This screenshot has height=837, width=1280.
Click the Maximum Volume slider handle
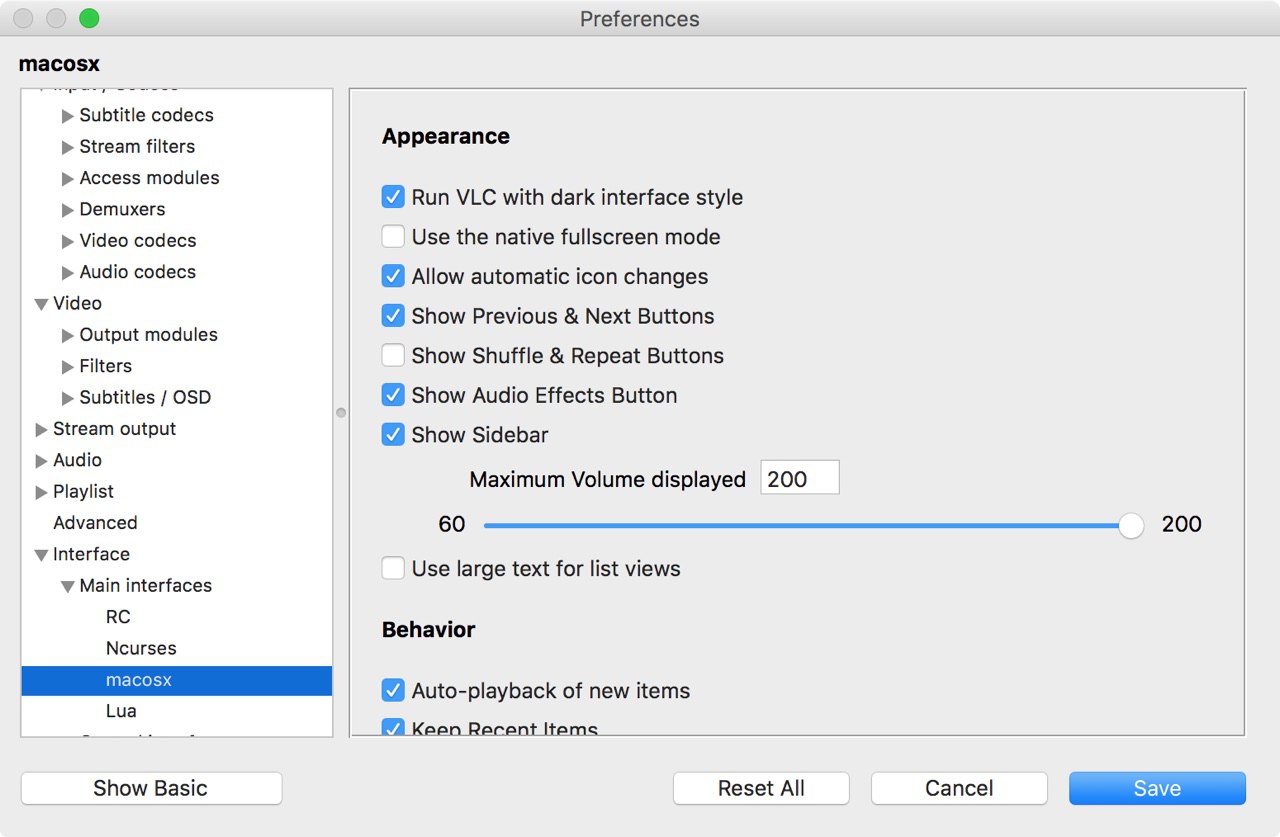(1131, 525)
